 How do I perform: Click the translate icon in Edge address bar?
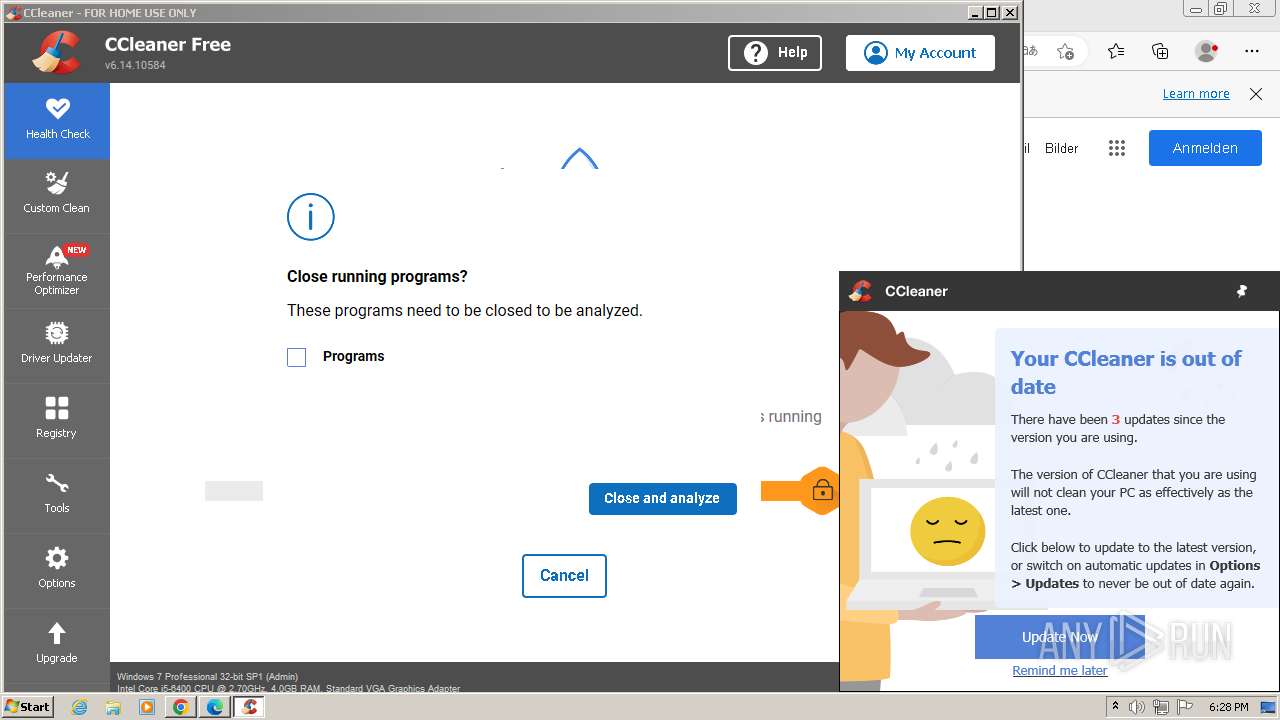coord(1029,51)
